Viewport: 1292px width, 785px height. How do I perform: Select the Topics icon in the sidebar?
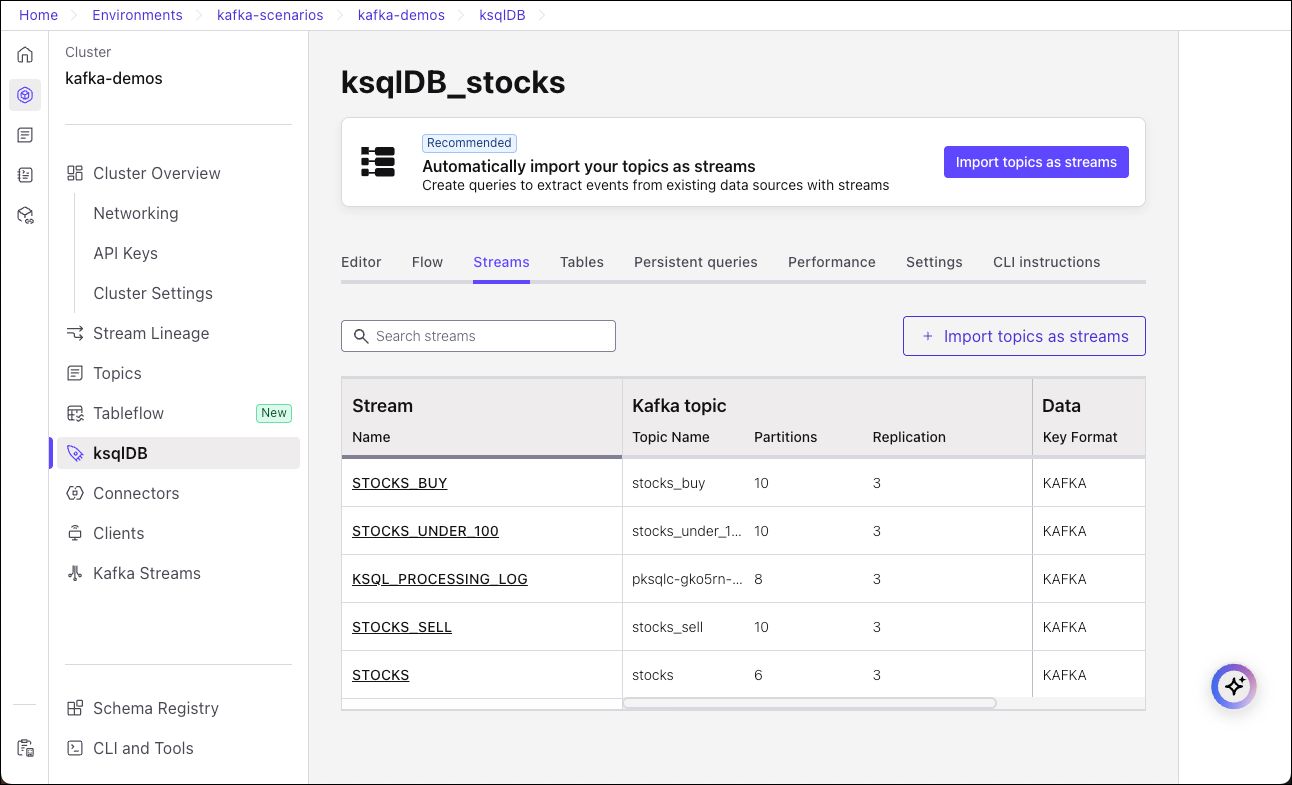pos(75,373)
